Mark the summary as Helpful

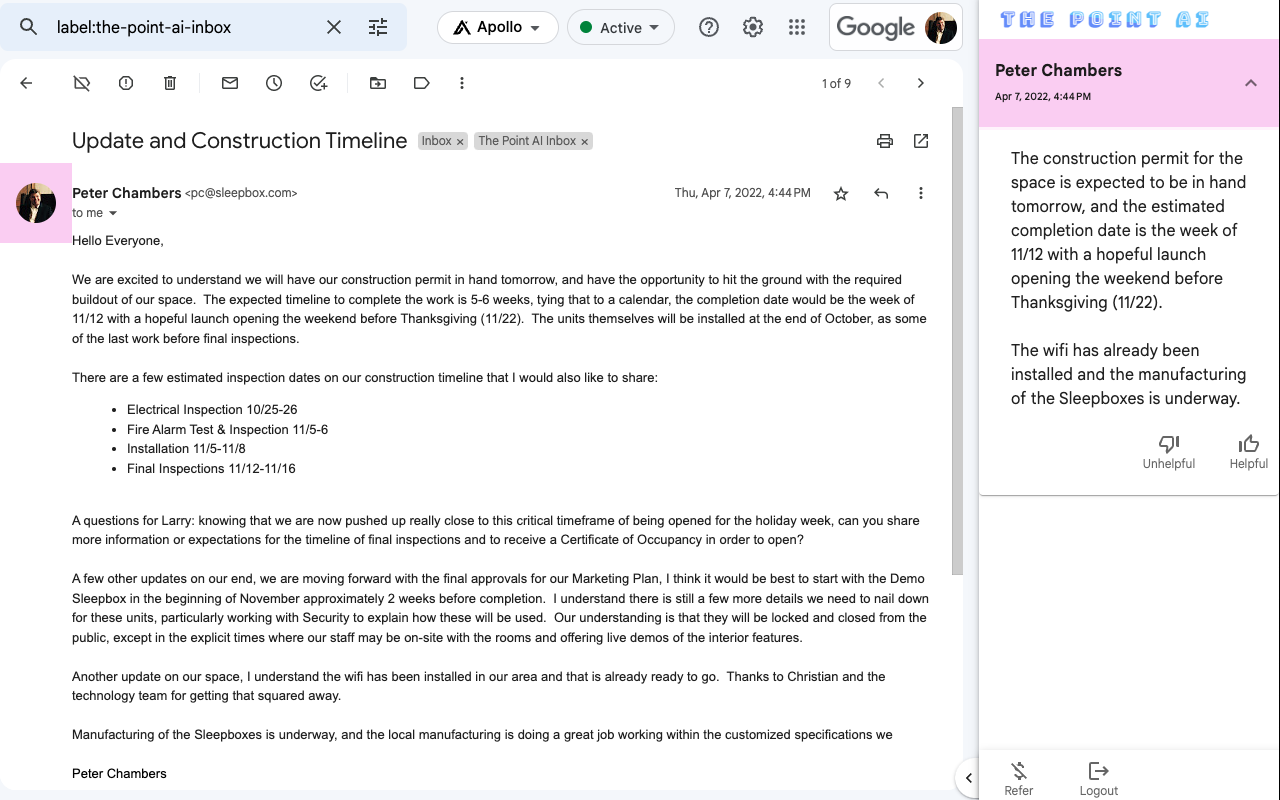coord(1248,452)
